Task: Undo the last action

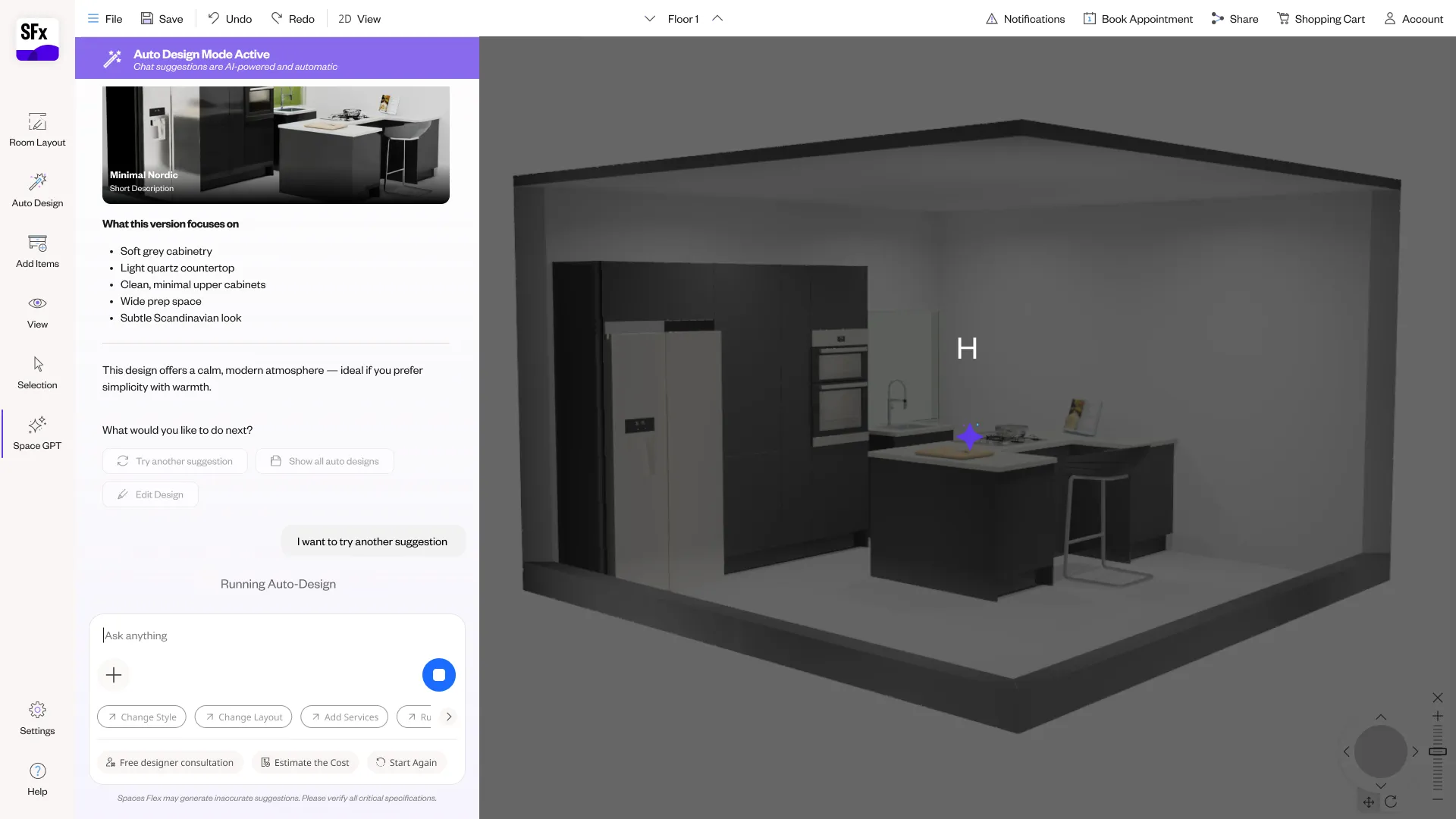Action: (x=230, y=18)
